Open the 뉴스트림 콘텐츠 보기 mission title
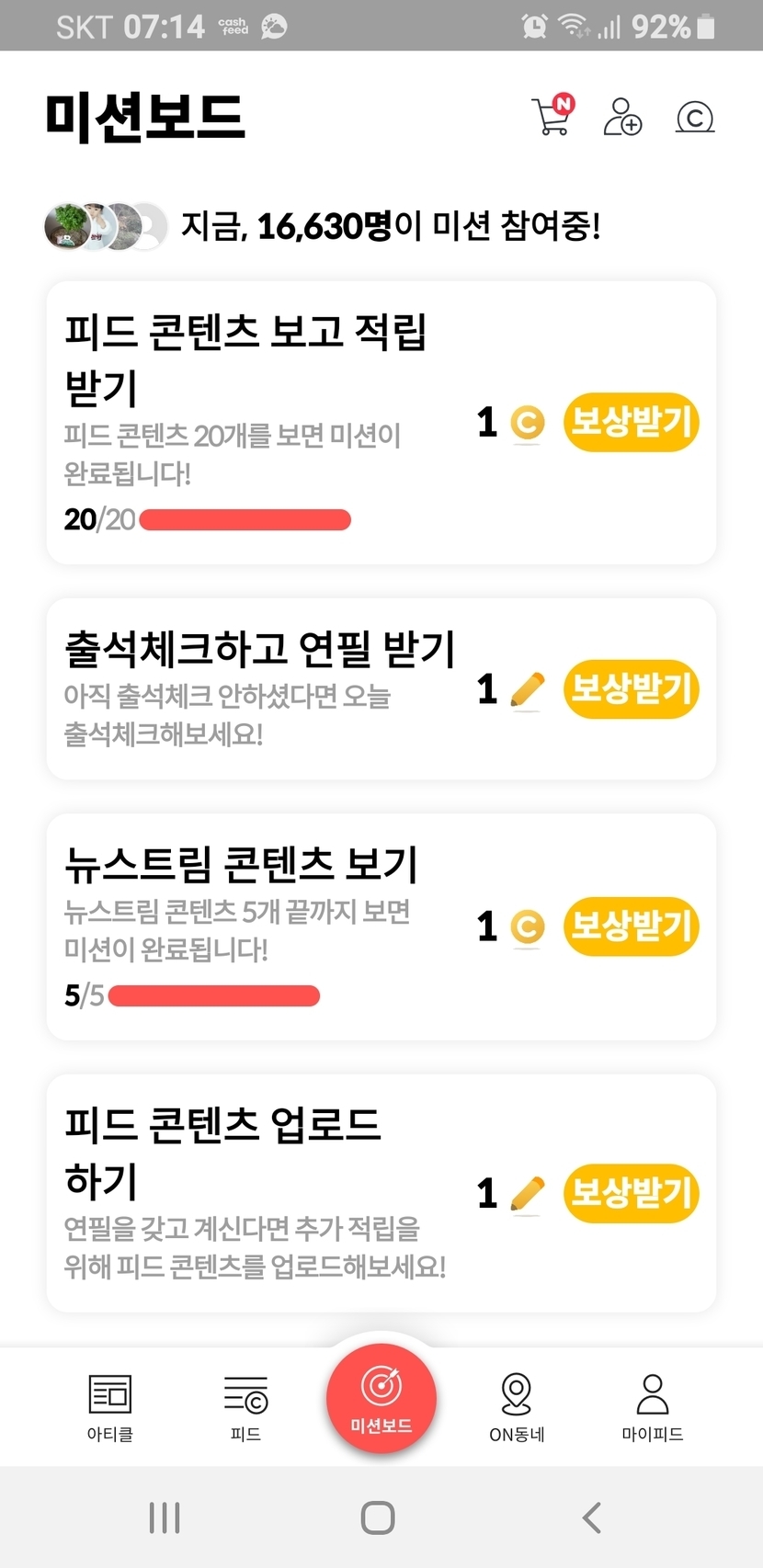Viewport: 763px width, 1568px height. coord(241,864)
